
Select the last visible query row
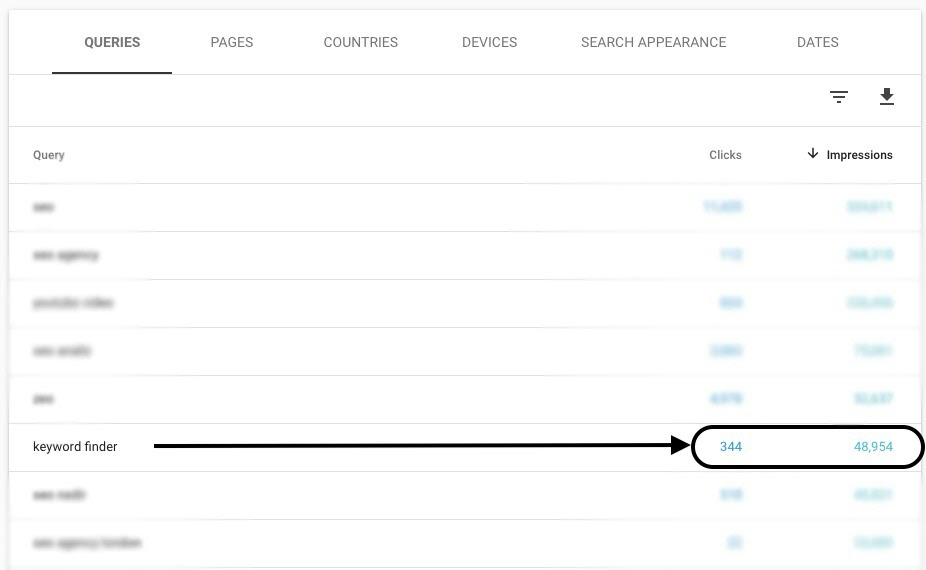[x=465, y=543]
